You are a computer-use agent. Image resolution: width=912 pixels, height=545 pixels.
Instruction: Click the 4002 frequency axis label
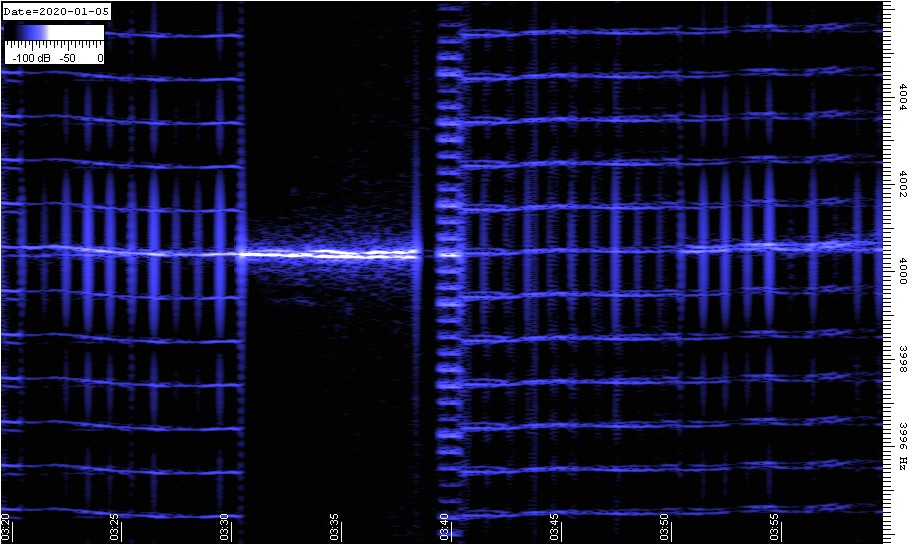coord(903,184)
